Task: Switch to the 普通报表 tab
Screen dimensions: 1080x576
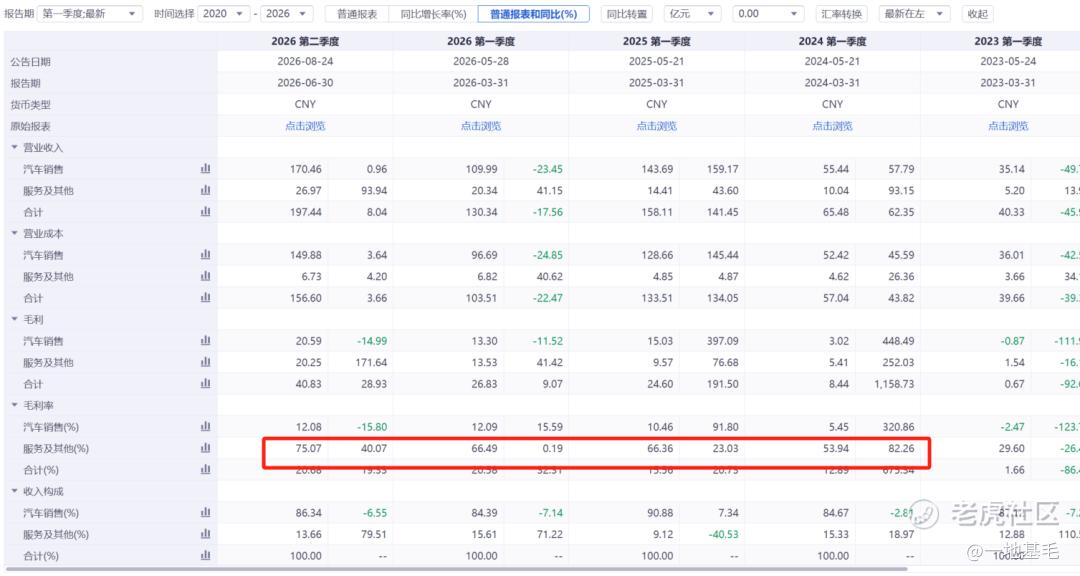Action: point(357,14)
